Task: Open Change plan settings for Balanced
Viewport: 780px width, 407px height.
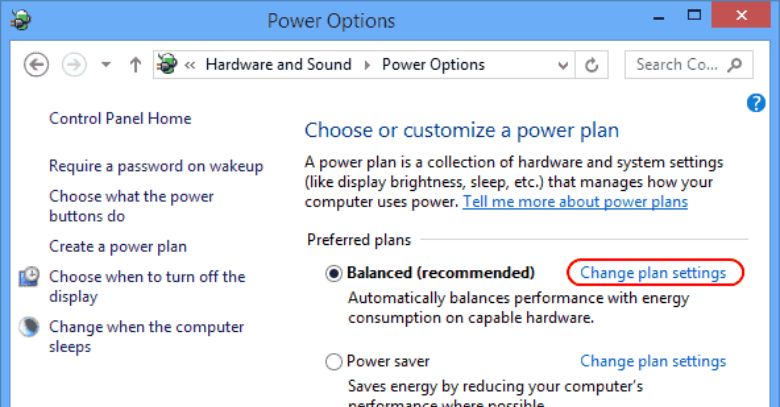Action: pyautogui.click(x=653, y=273)
